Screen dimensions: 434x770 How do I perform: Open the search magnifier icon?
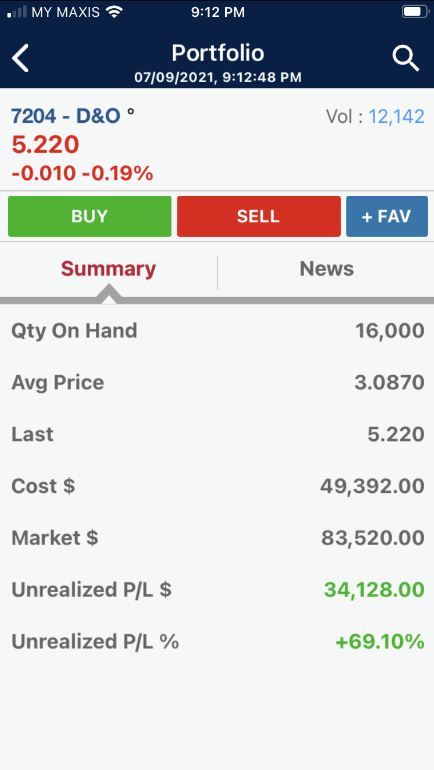point(406,59)
